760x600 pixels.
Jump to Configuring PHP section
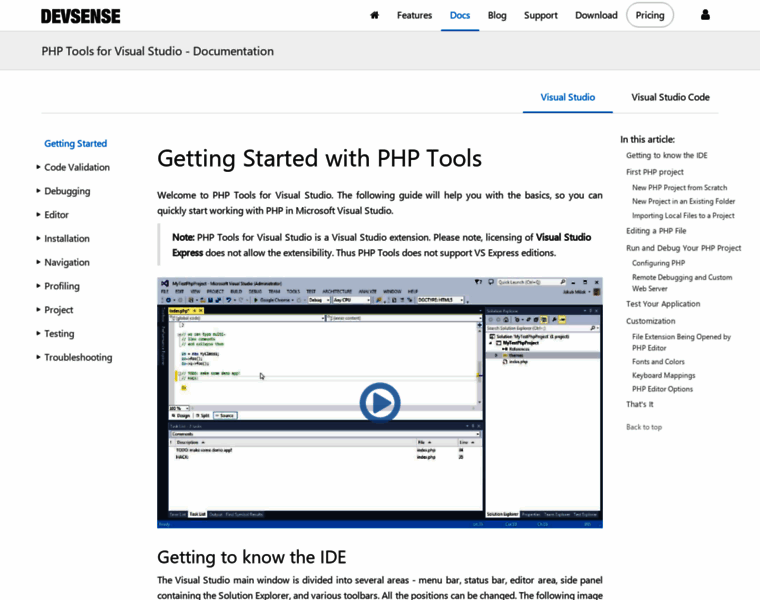658,263
